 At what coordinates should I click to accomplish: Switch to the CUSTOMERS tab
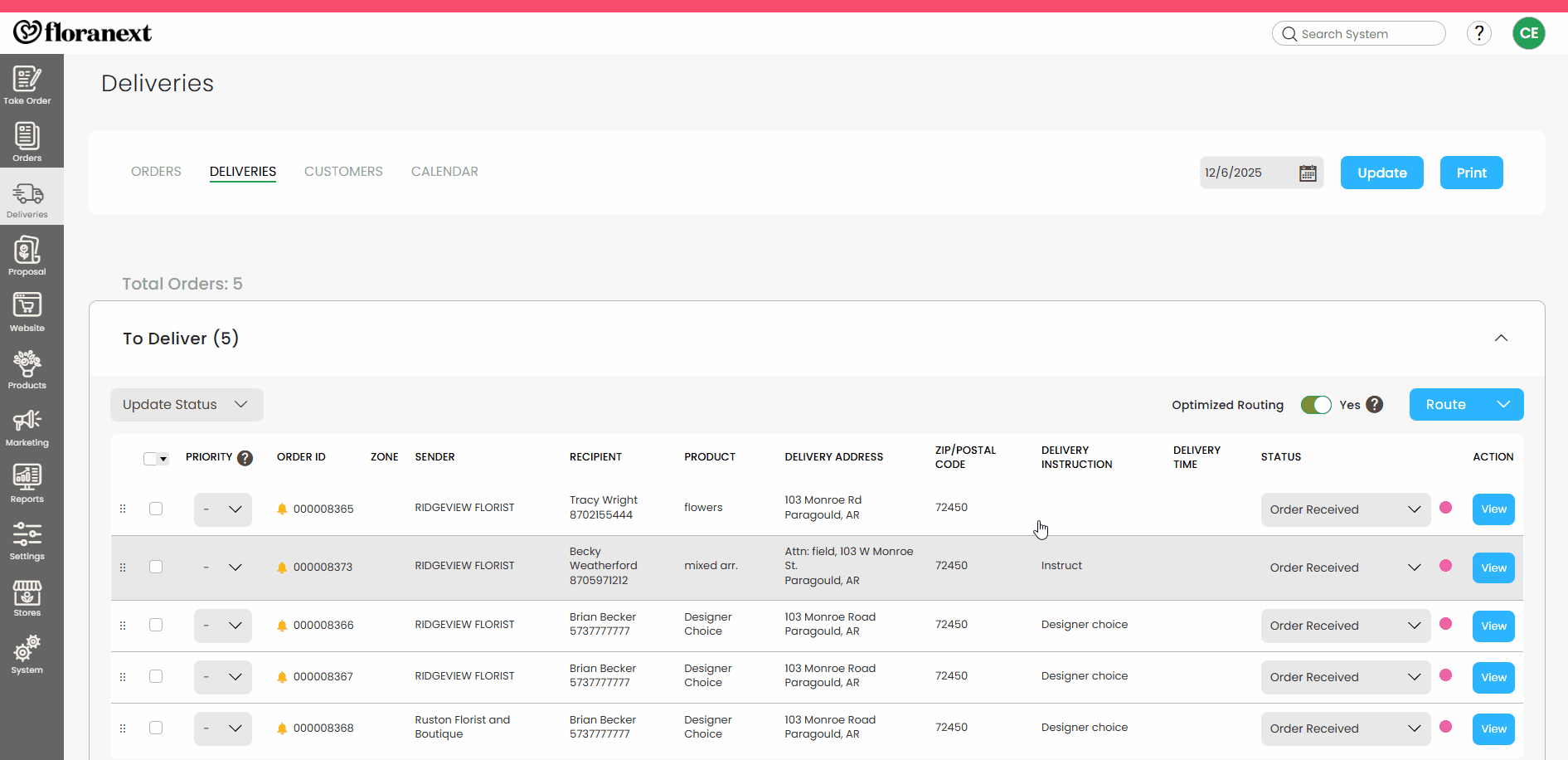click(343, 172)
